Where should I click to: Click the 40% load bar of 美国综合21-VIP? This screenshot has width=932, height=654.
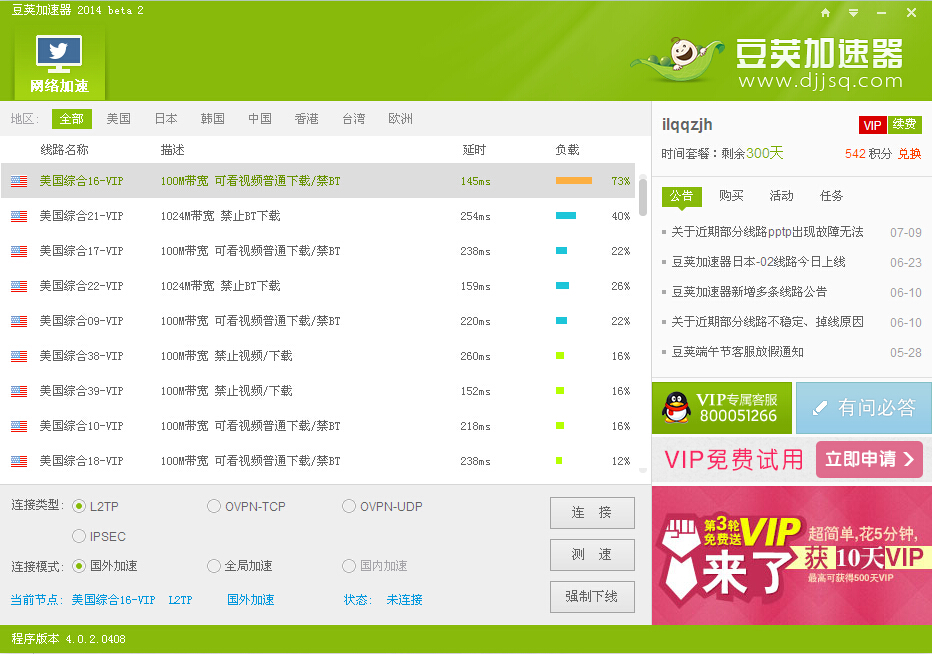click(566, 216)
